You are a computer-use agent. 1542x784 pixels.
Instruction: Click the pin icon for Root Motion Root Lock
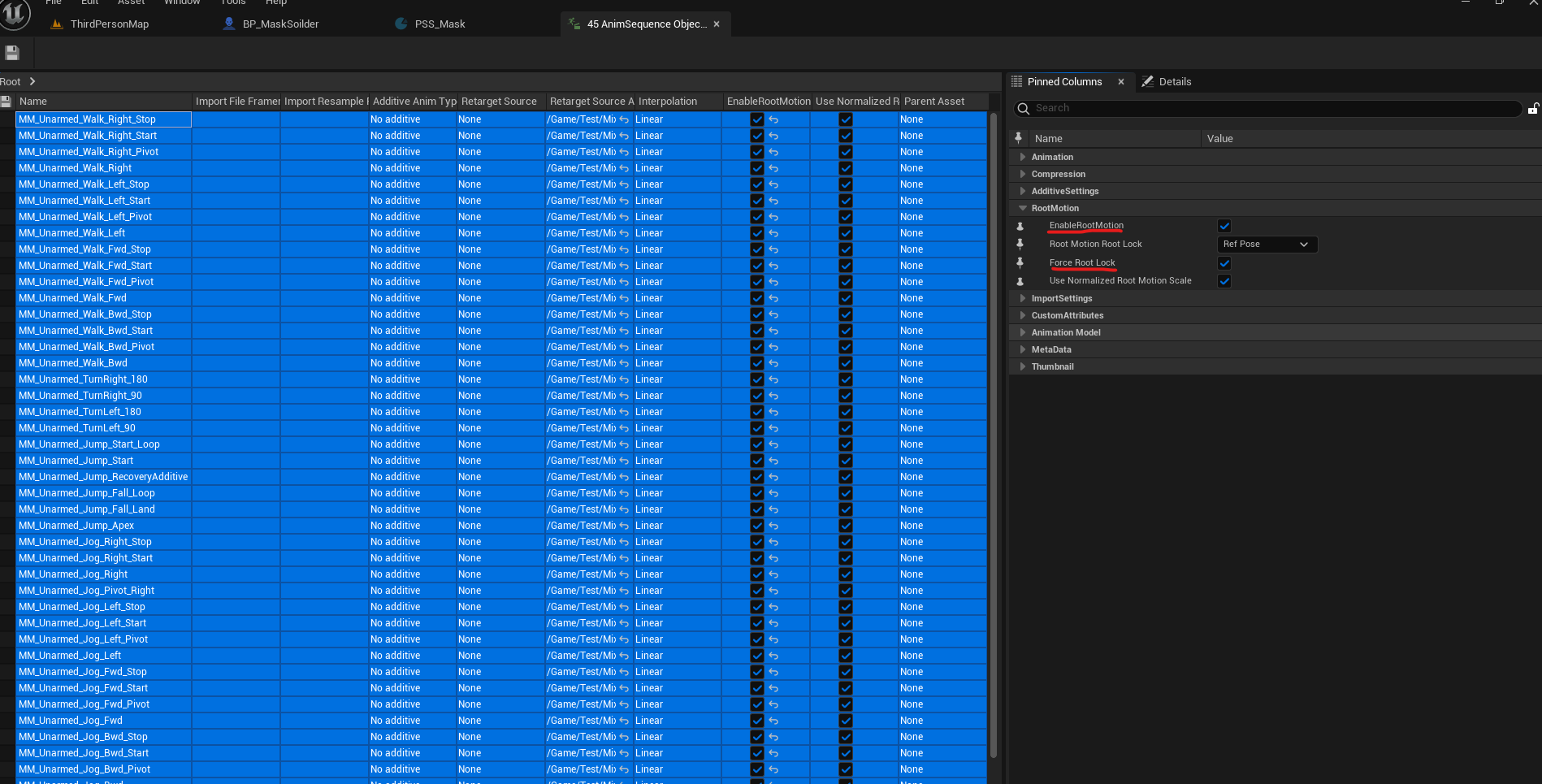1020,244
